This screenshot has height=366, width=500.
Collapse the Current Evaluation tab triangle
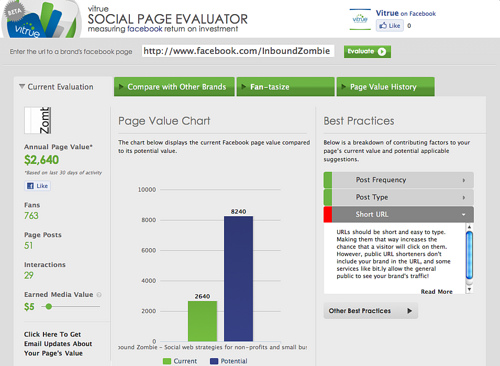pos(22,87)
